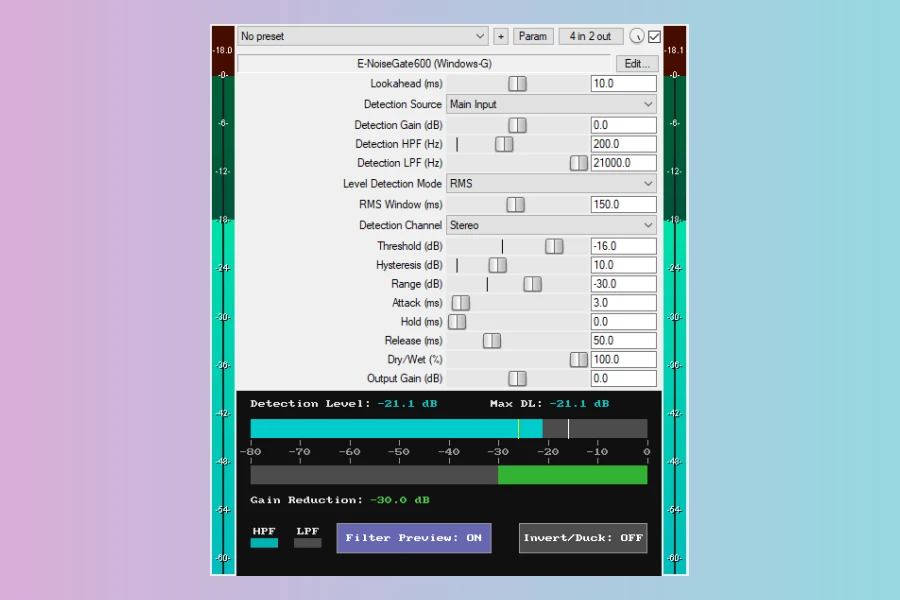Click the RMS Window value field

pos(623,204)
